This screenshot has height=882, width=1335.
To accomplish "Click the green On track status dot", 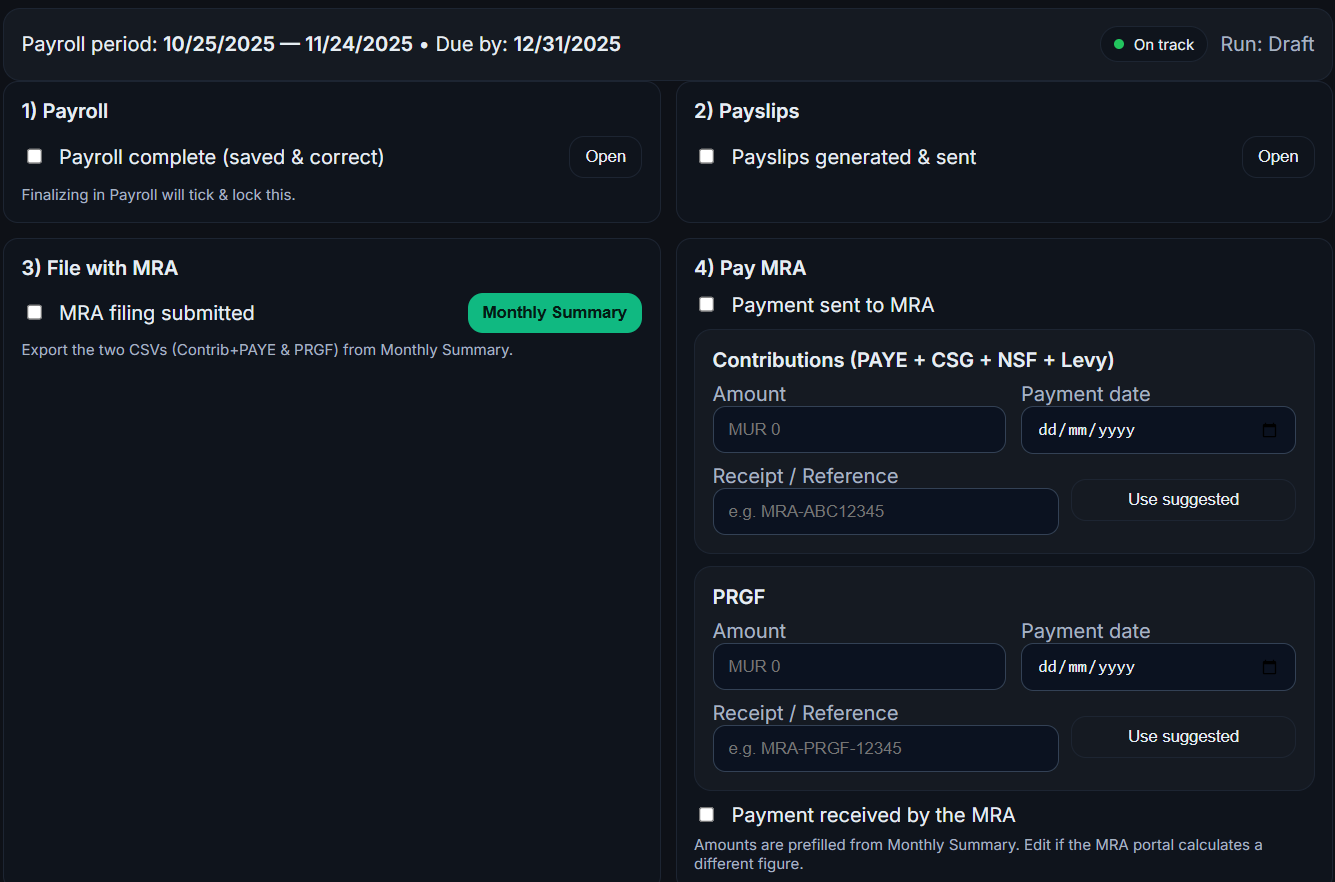I will click(x=1120, y=43).
